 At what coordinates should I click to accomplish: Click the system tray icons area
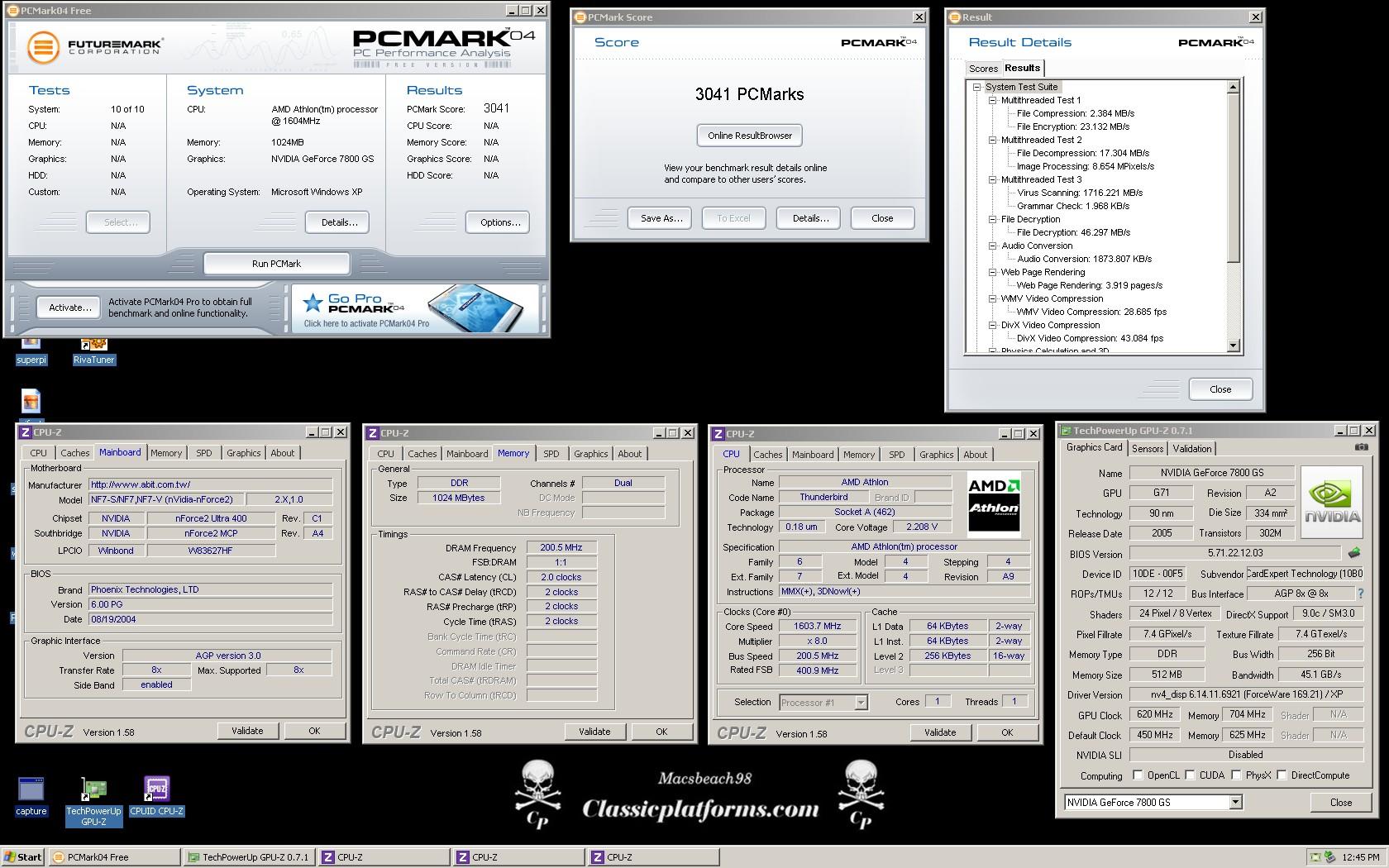coord(1323,857)
